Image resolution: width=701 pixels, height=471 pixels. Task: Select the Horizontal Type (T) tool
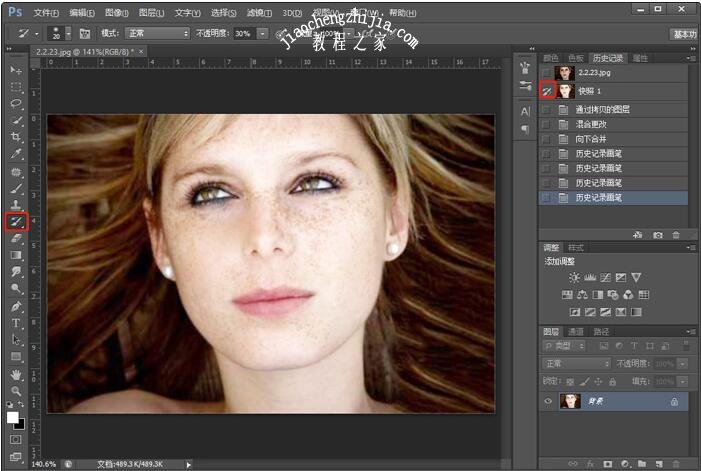tap(16, 323)
